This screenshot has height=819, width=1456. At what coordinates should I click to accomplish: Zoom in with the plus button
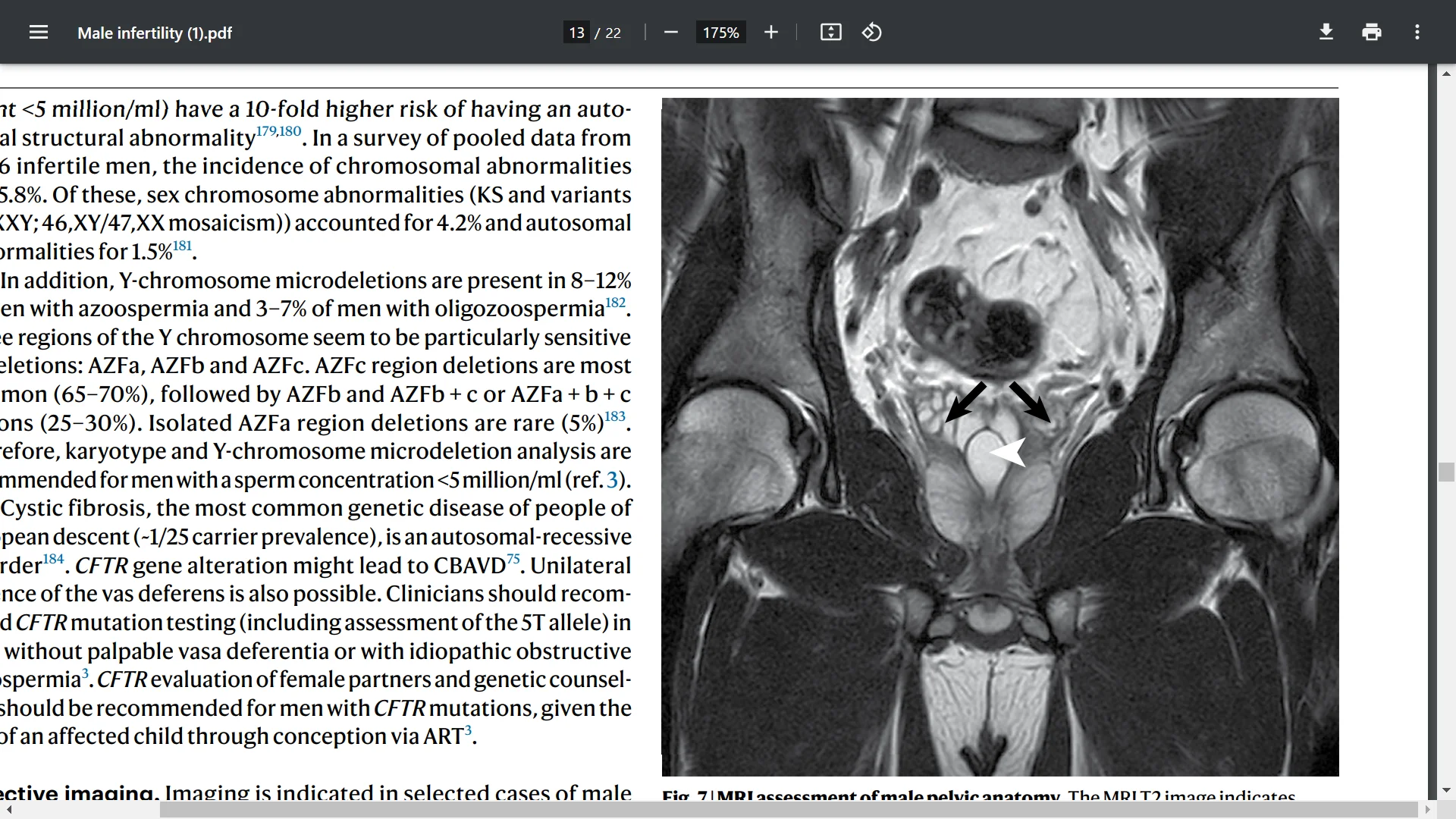pos(771,33)
